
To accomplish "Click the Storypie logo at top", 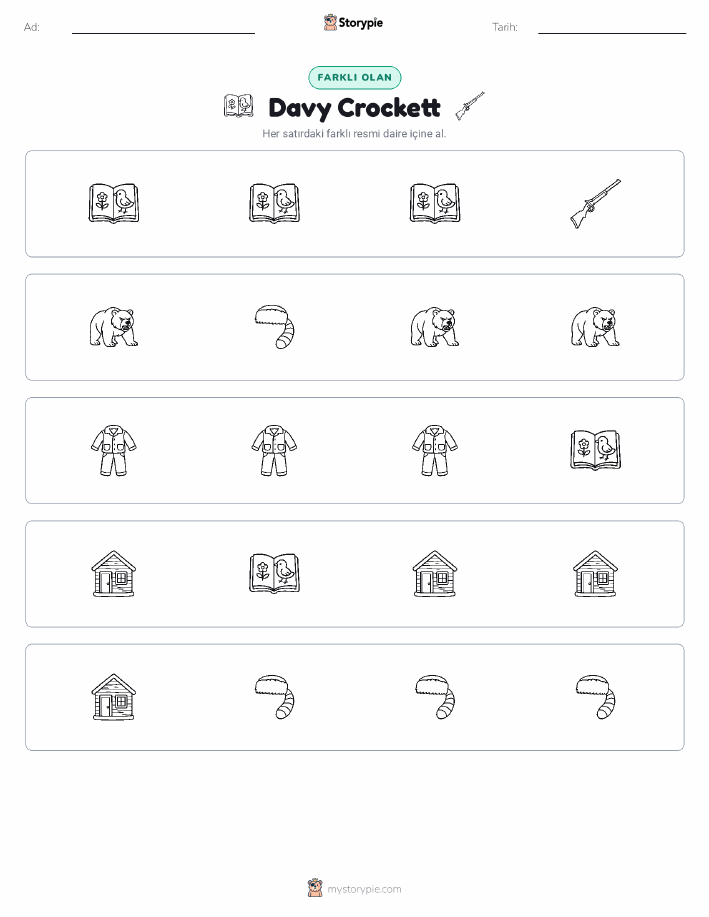I will (353, 23).
